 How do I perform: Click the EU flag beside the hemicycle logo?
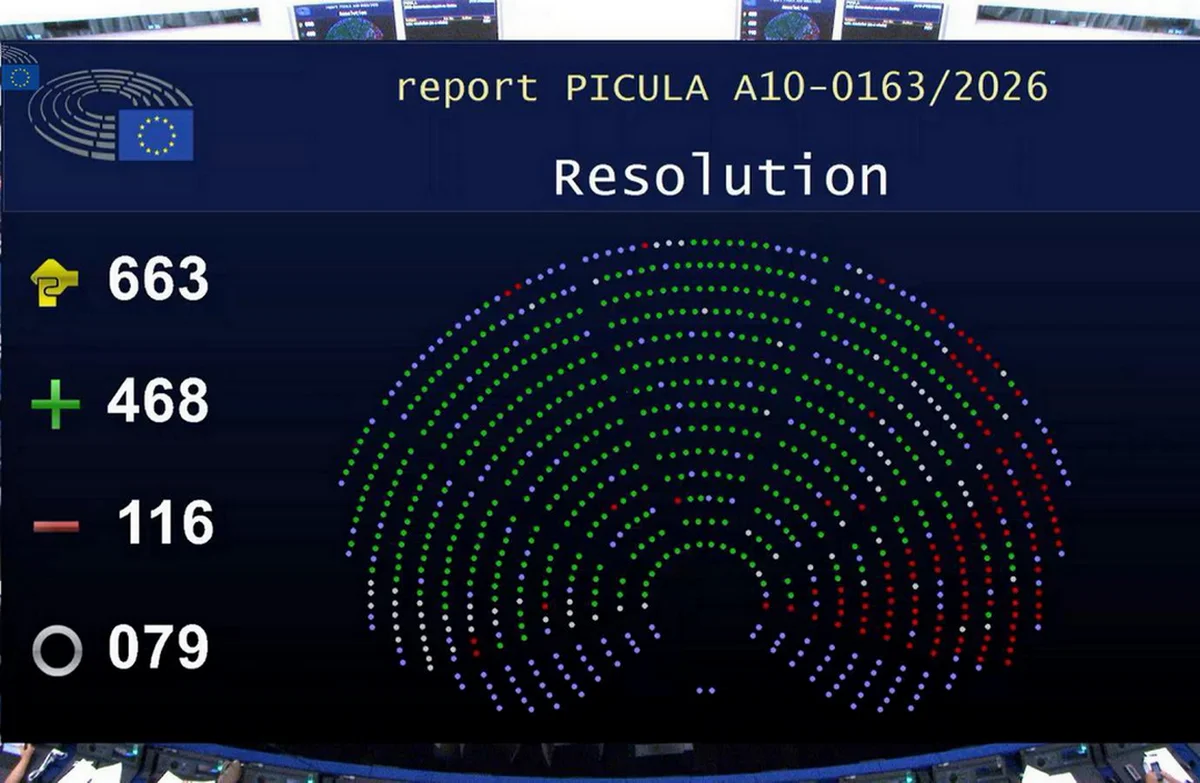[156, 135]
